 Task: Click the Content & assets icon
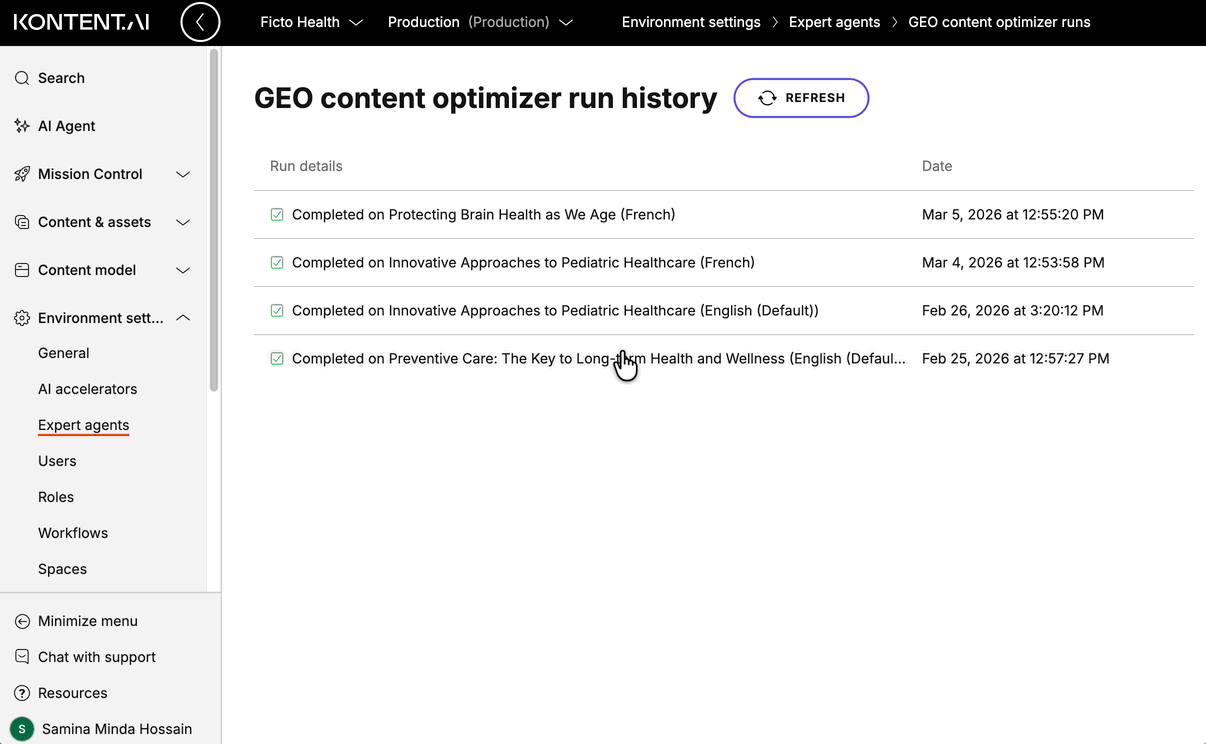22,222
